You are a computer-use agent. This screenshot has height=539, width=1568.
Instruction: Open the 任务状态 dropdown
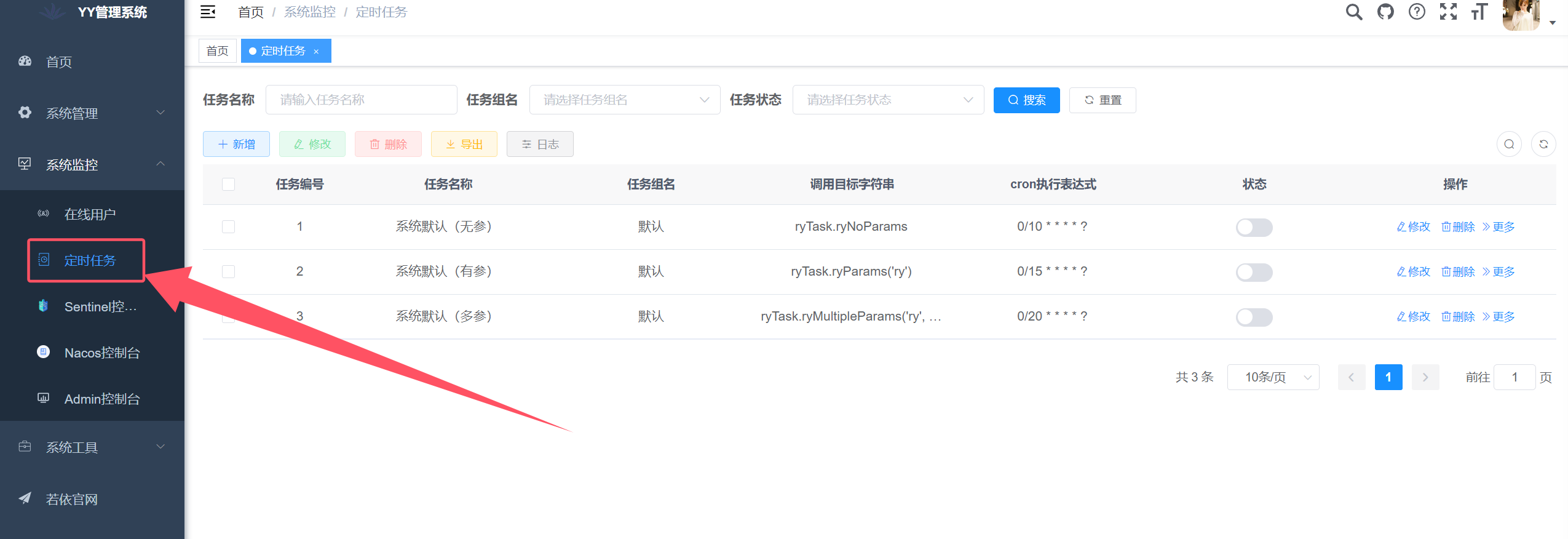[888, 100]
